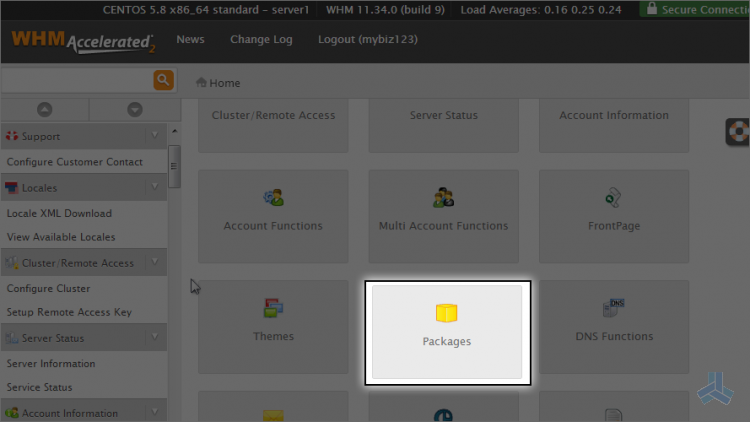Open the tile with the clock icon

443,407
